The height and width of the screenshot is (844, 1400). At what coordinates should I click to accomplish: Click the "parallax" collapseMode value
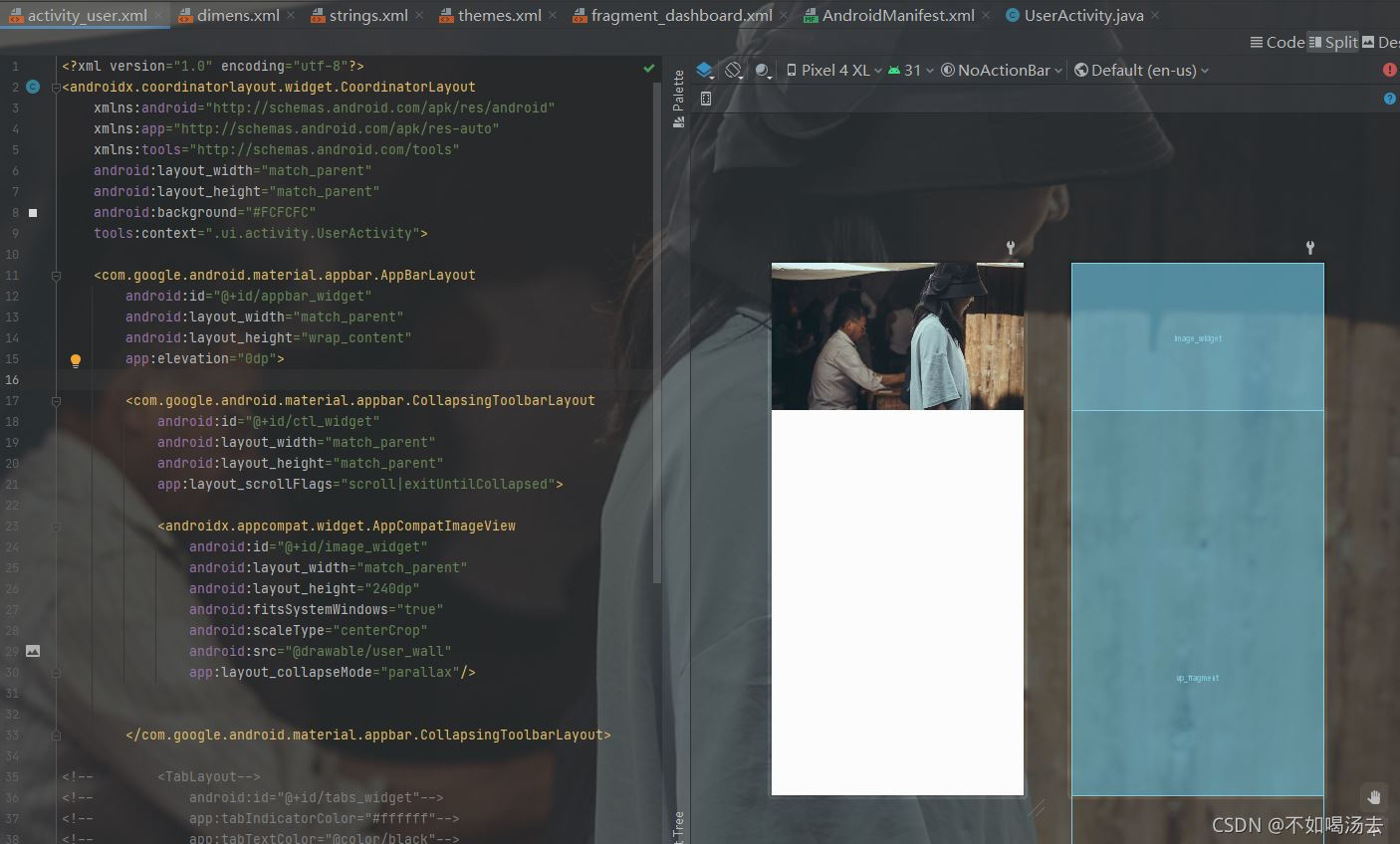point(419,672)
